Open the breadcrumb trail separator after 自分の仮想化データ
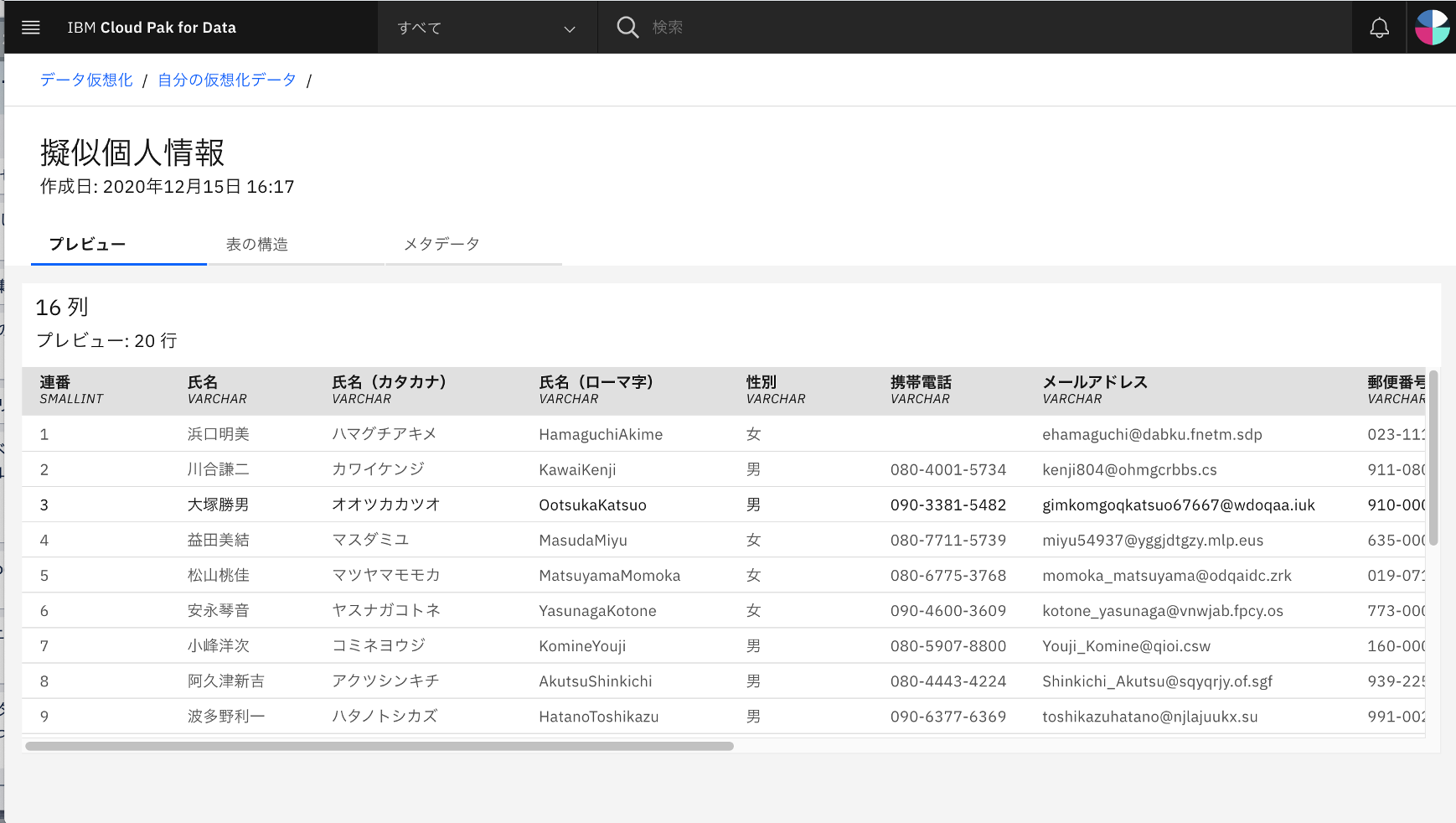 (310, 80)
